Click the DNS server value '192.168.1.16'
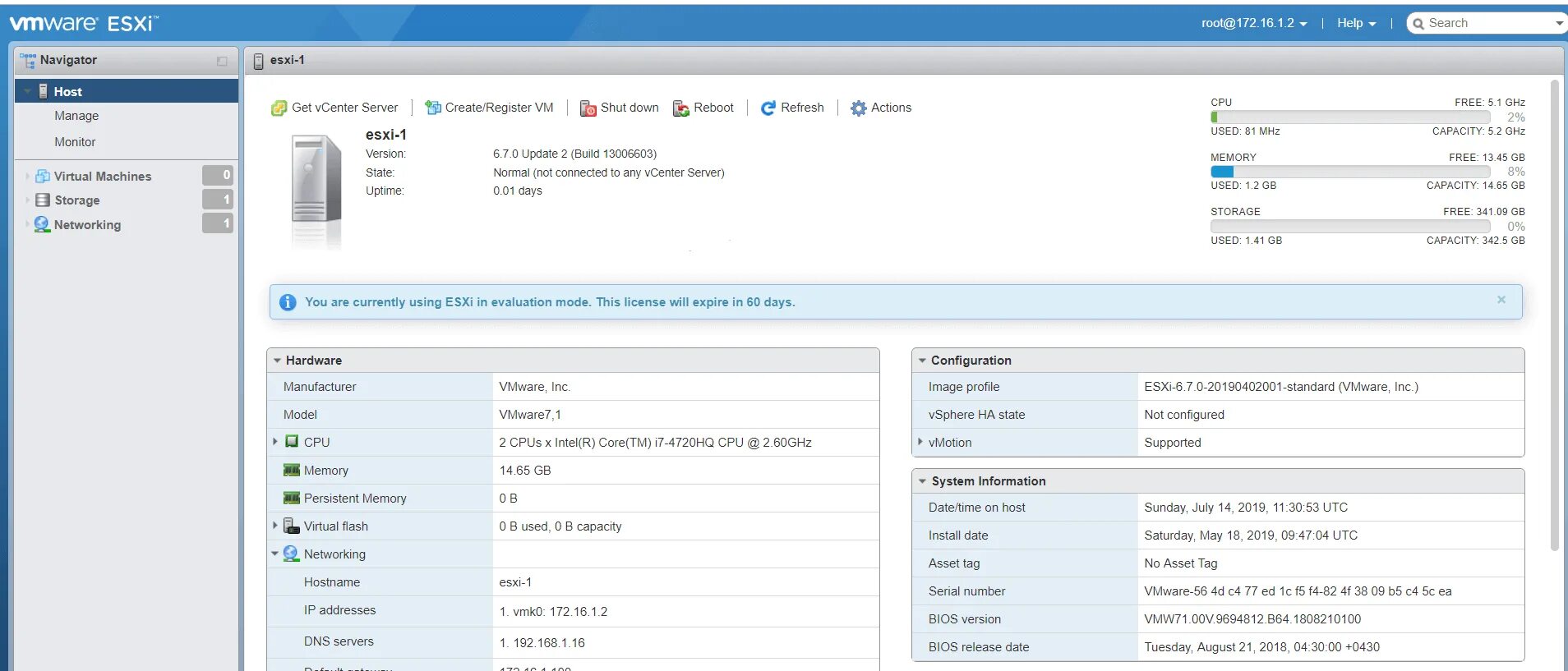This screenshot has width=1568, height=671. 549,643
